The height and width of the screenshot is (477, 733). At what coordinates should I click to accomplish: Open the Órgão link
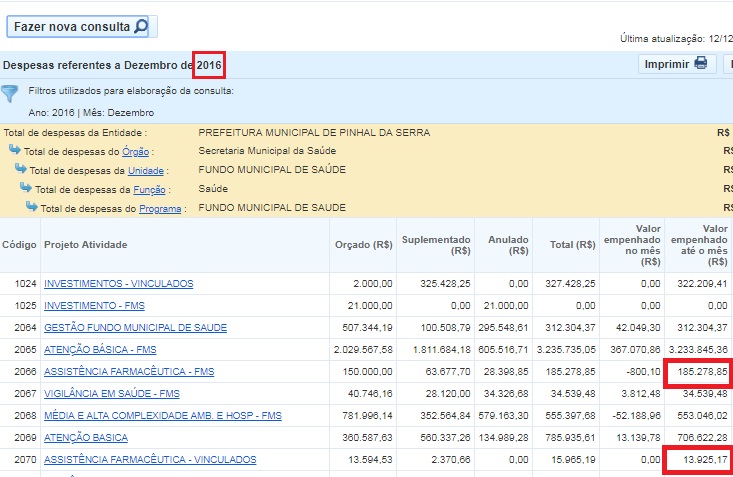tap(136, 152)
